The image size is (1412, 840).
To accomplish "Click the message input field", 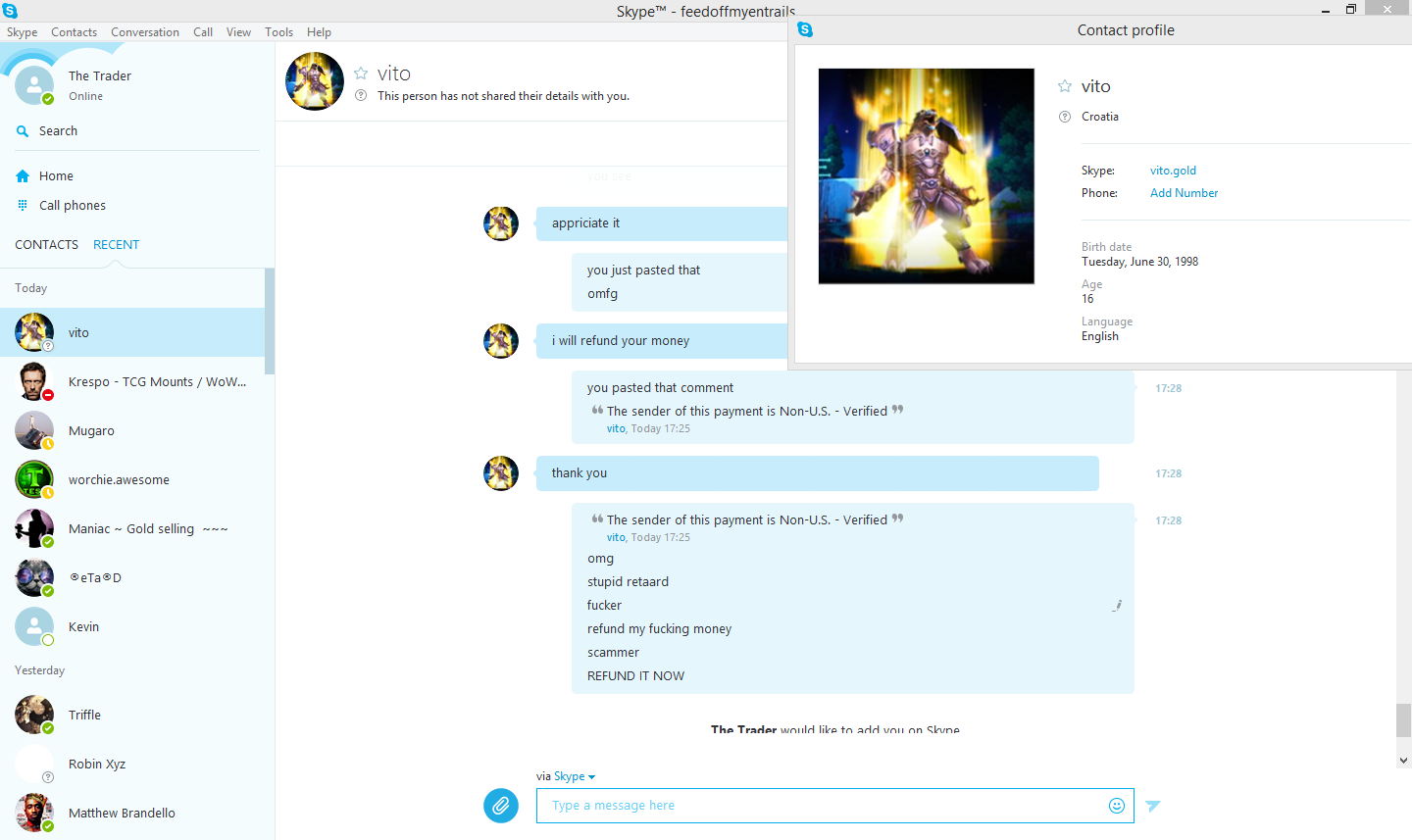I will tap(834, 806).
